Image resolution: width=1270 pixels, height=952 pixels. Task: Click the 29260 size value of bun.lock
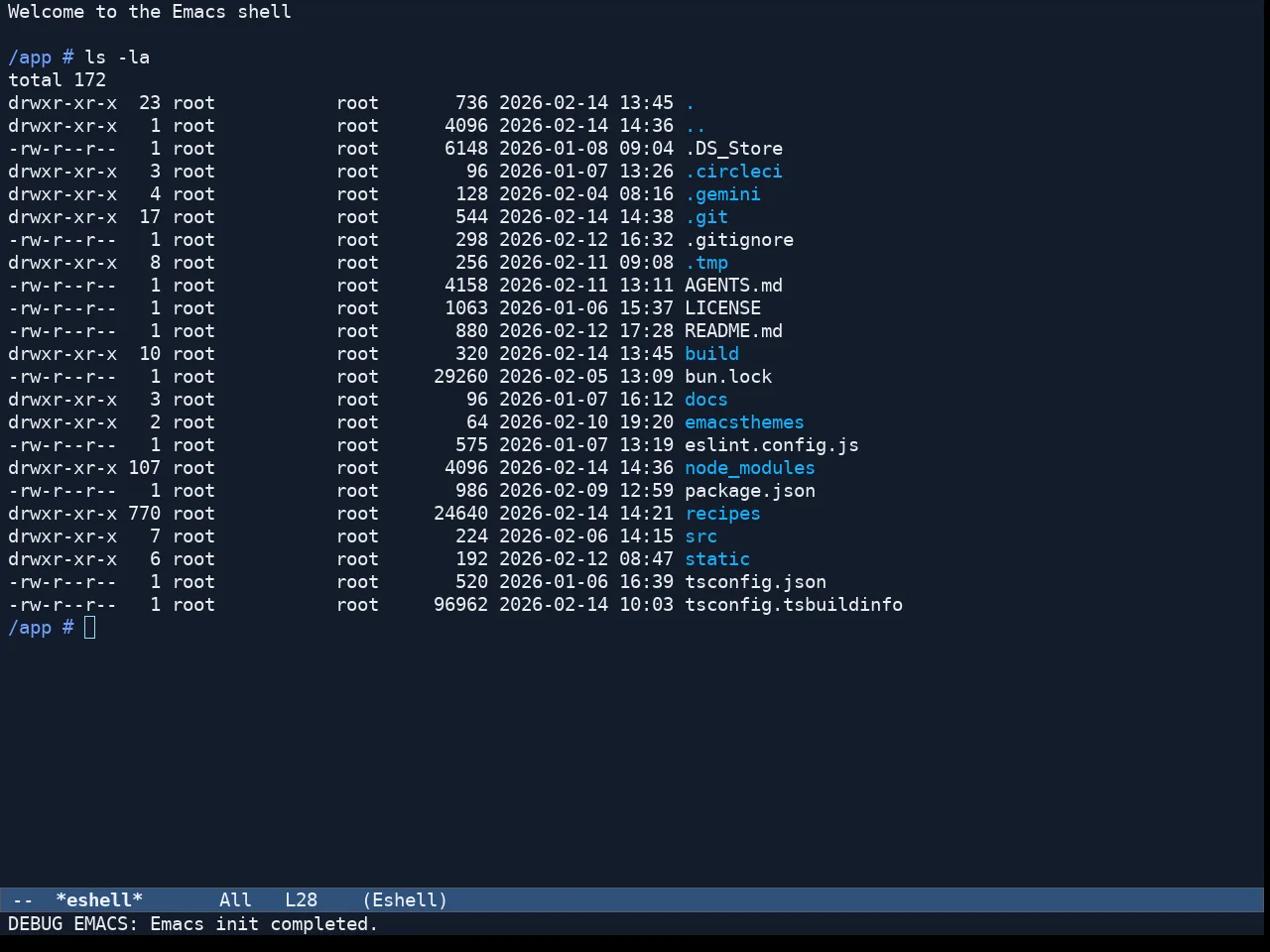pos(460,377)
